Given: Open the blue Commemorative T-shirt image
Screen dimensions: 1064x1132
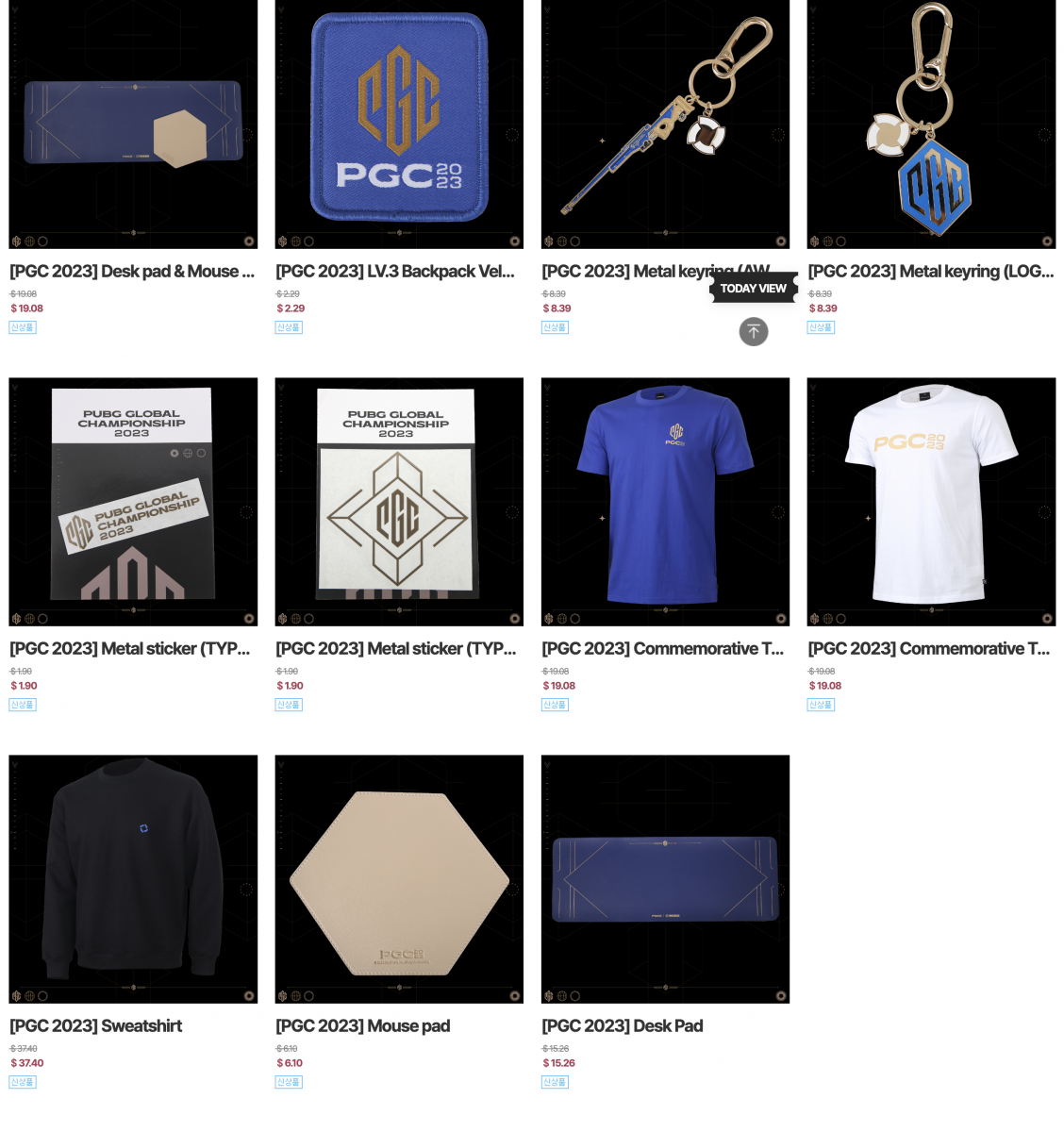Looking at the screenshot, I should click(x=665, y=502).
